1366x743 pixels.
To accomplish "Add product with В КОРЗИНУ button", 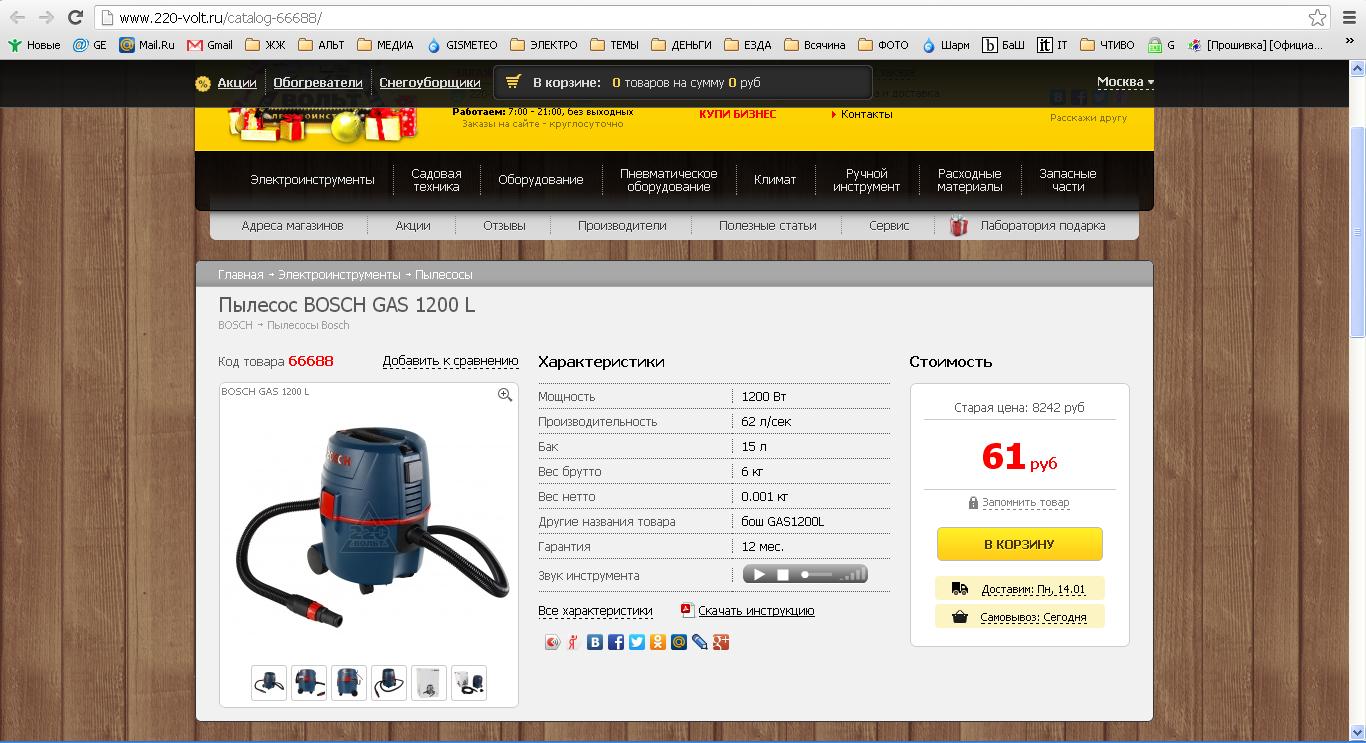I will (1019, 544).
